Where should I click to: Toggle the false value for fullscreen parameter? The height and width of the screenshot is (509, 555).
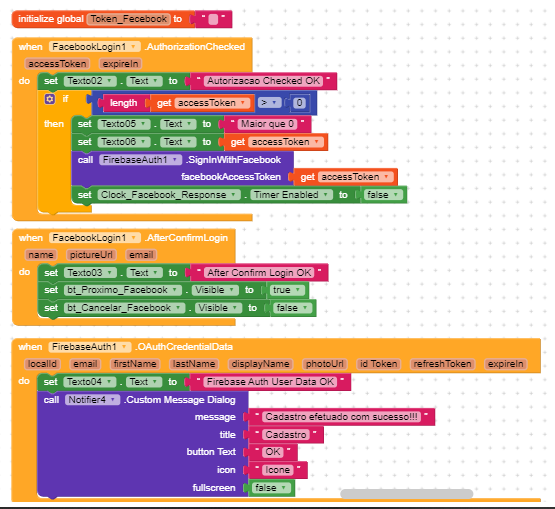coord(271,488)
